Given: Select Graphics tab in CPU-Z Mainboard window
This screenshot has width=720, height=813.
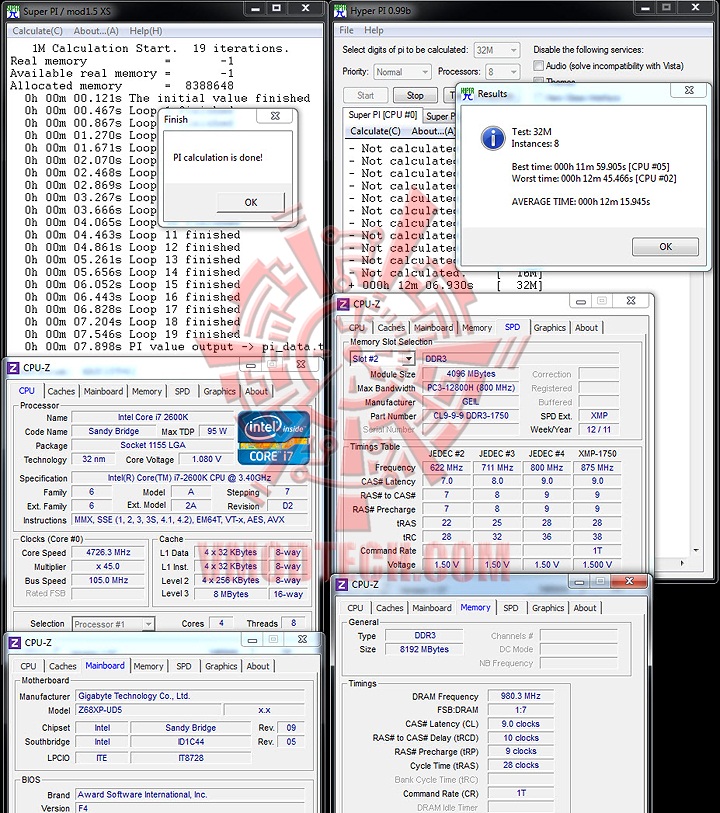Looking at the screenshot, I should click(x=221, y=666).
